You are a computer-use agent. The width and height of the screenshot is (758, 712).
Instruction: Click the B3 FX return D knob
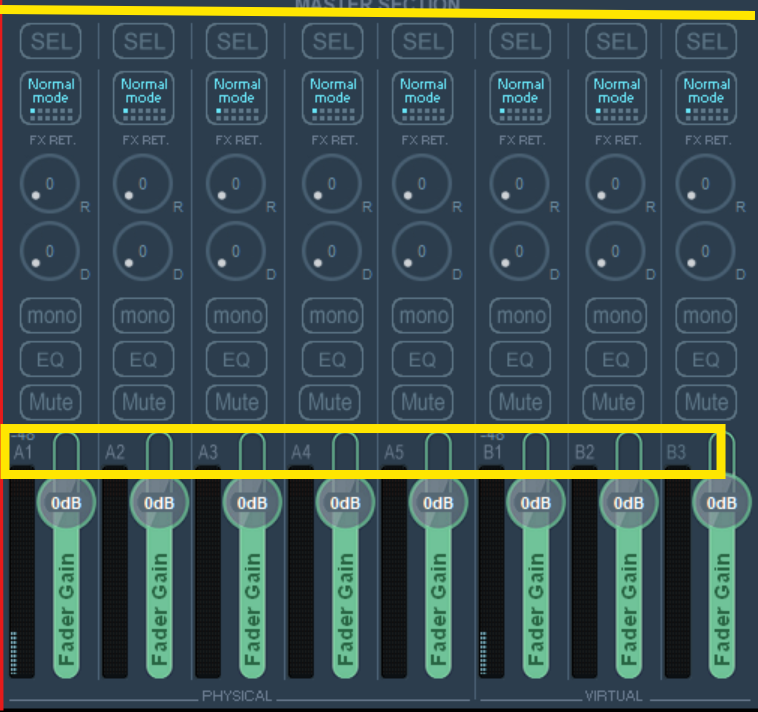[705, 252]
